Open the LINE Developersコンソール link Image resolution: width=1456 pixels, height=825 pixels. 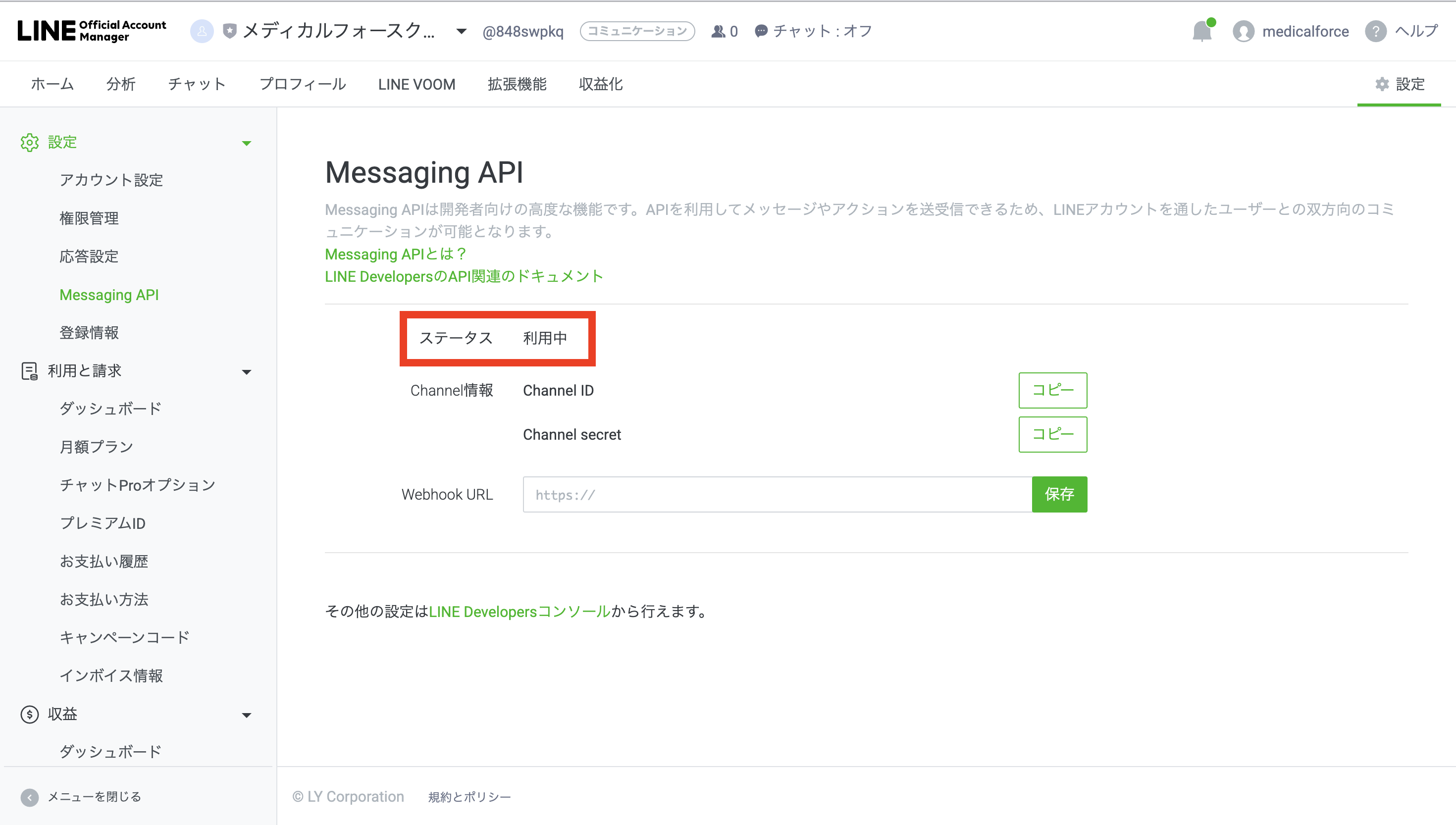[x=519, y=612]
